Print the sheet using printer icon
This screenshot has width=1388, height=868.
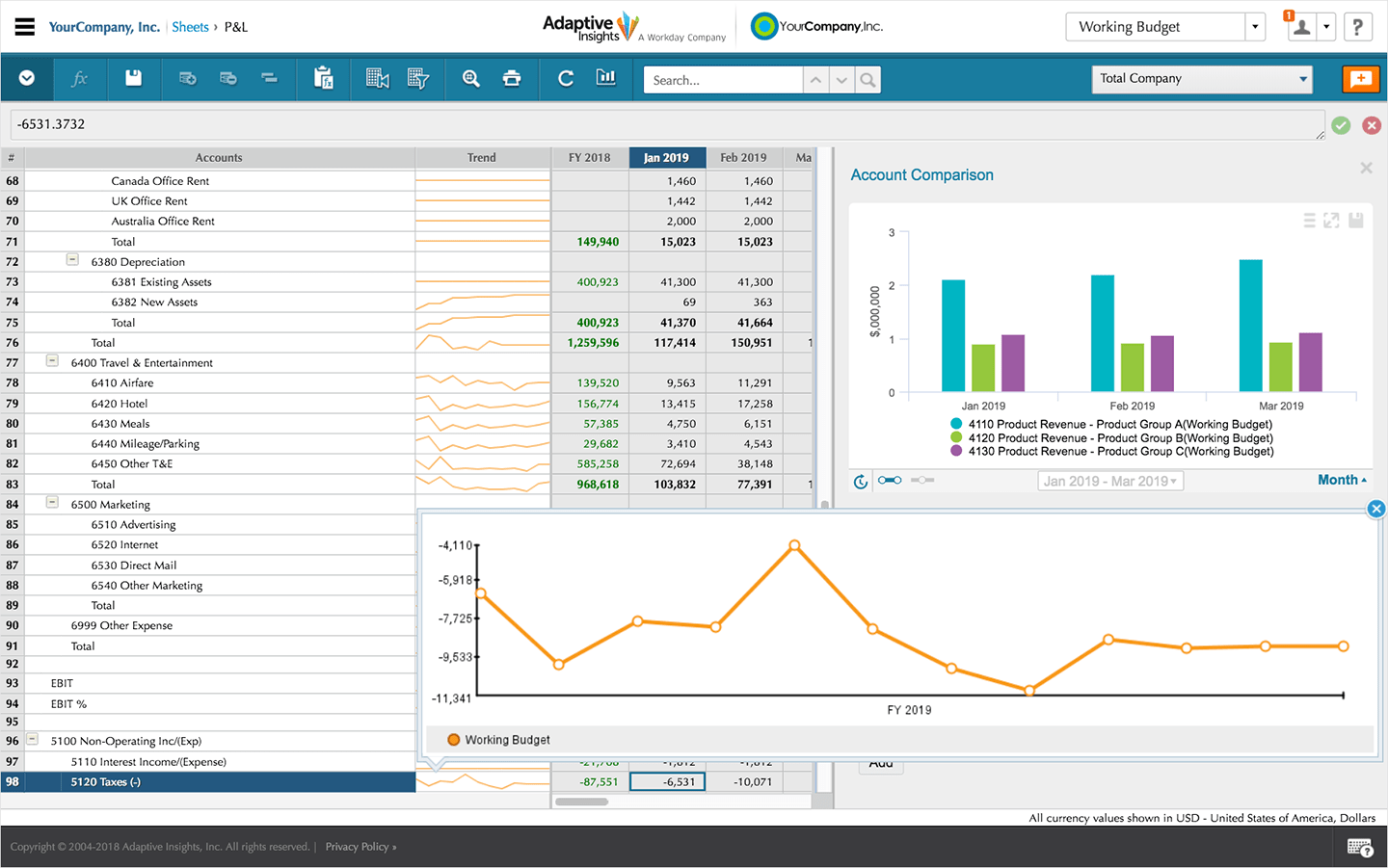512,78
